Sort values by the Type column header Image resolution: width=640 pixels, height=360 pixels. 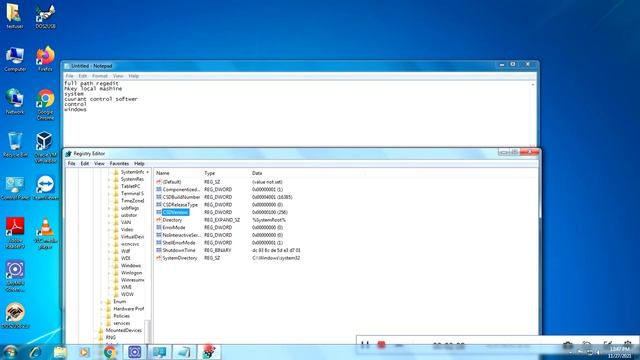click(x=226, y=173)
